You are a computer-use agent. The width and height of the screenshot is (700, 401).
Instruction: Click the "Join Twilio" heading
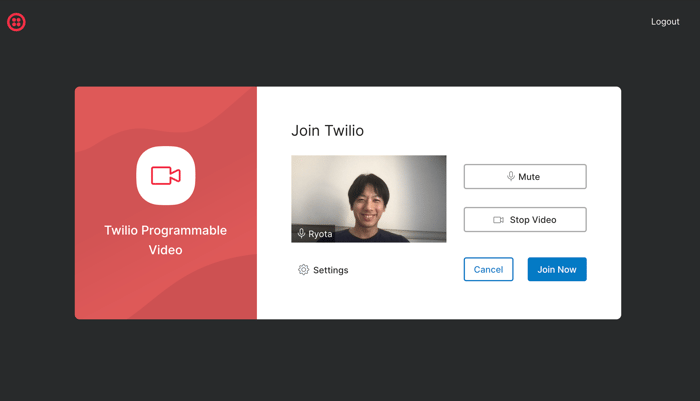tap(328, 130)
